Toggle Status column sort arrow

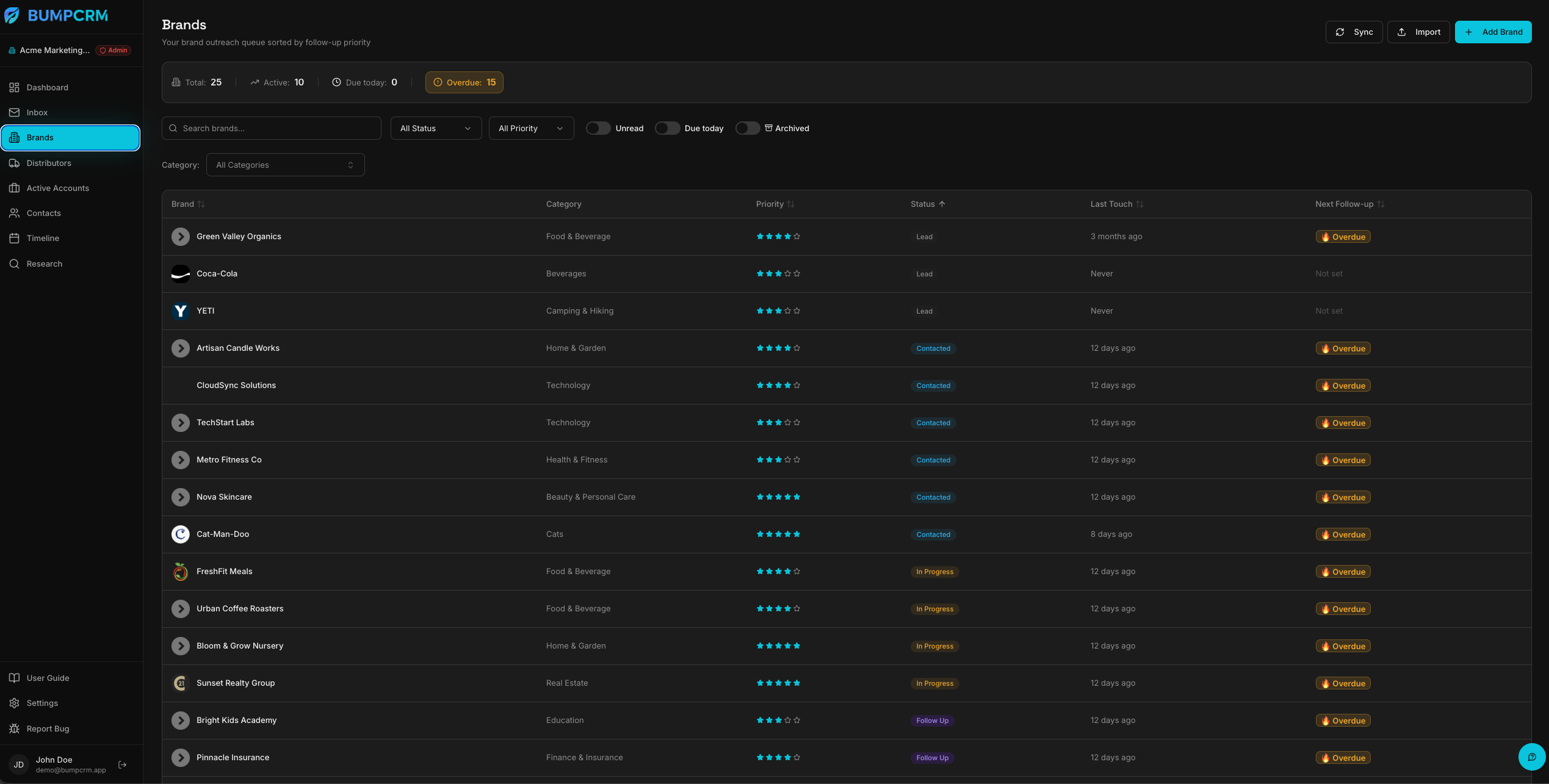pos(942,204)
